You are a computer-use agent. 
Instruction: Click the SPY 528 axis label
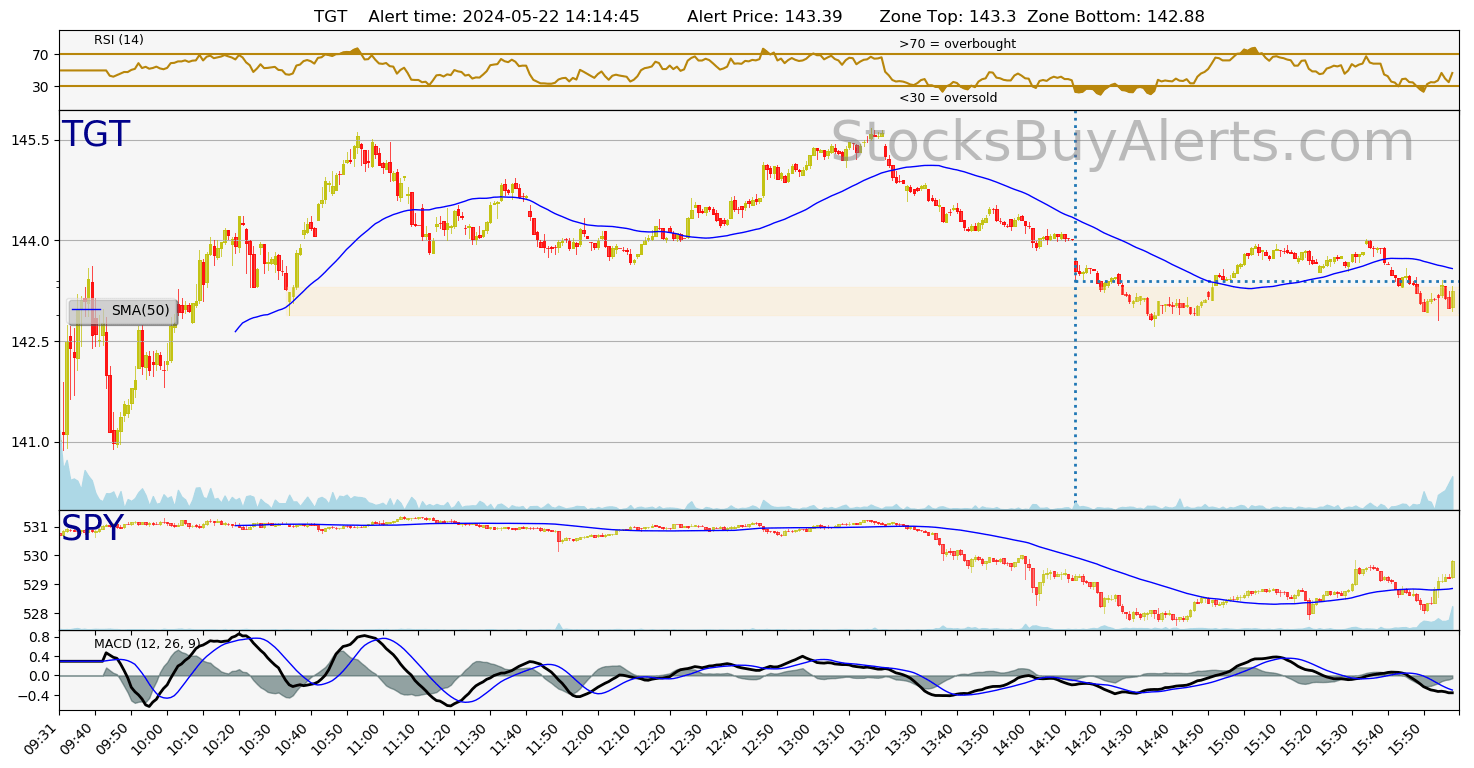click(38, 614)
